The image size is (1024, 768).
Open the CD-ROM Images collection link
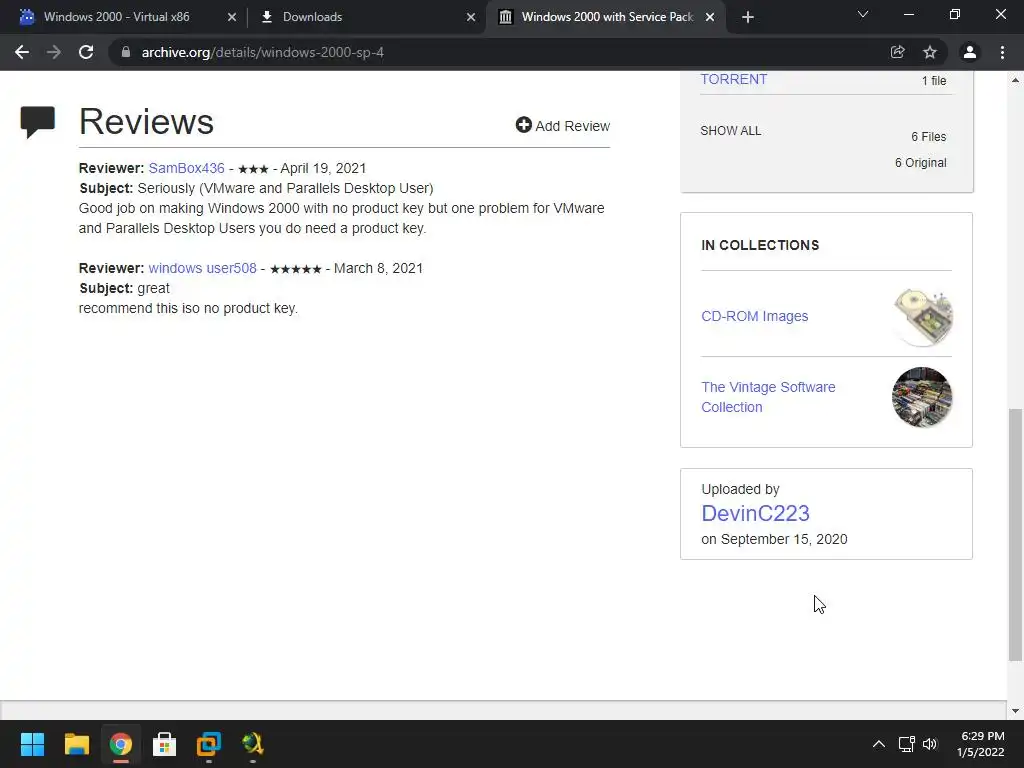pyautogui.click(x=754, y=316)
